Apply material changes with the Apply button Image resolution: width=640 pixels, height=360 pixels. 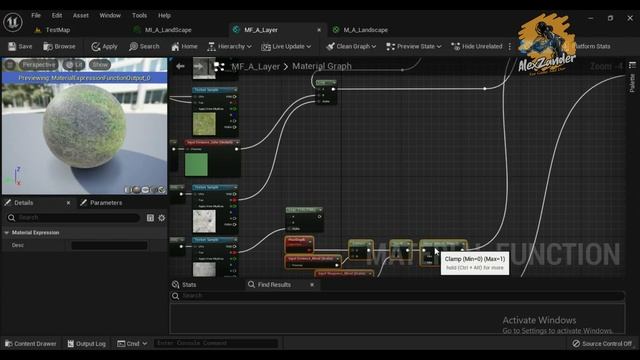pyautogui.click(x=104, y=47)
